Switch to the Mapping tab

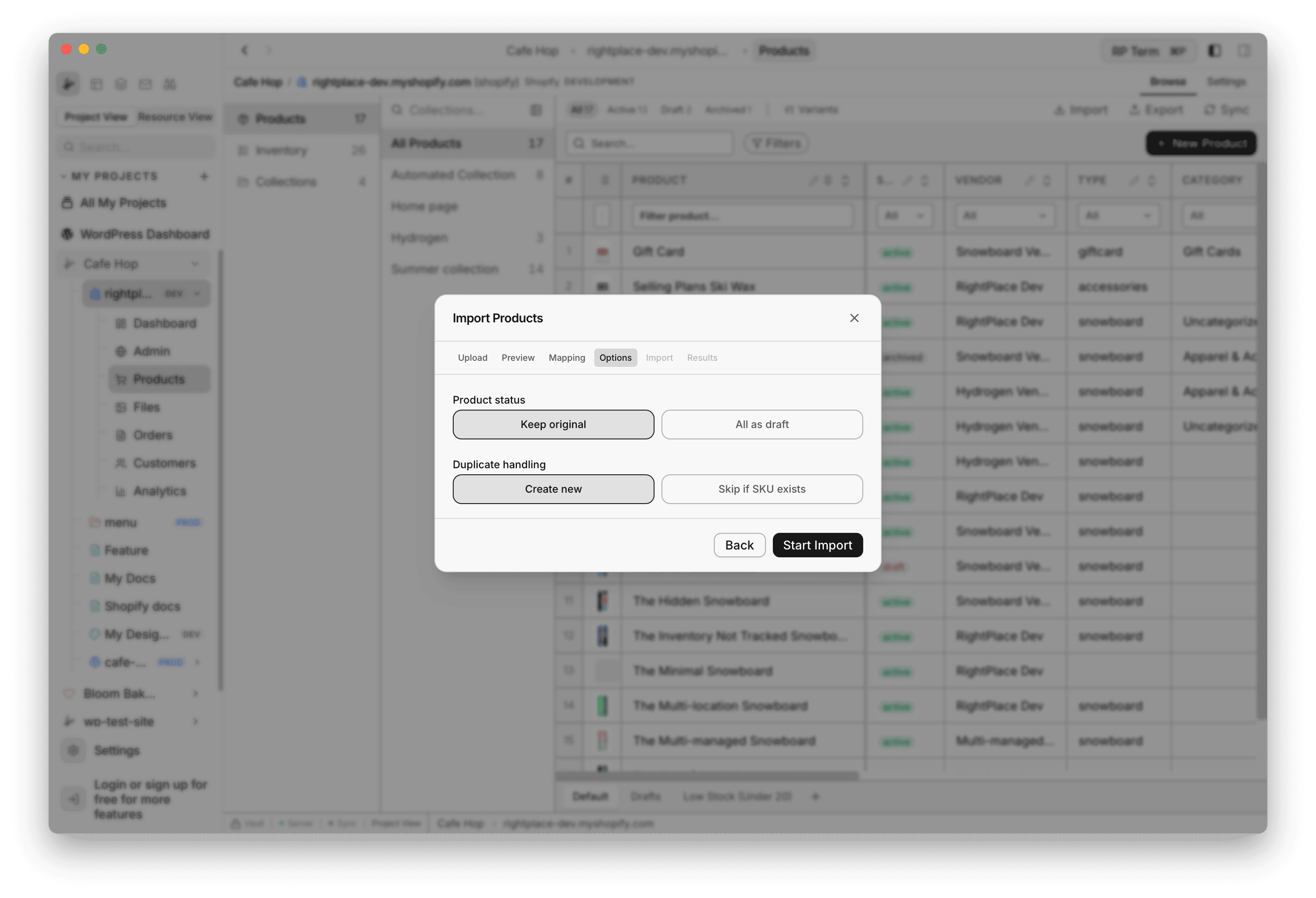566,358
